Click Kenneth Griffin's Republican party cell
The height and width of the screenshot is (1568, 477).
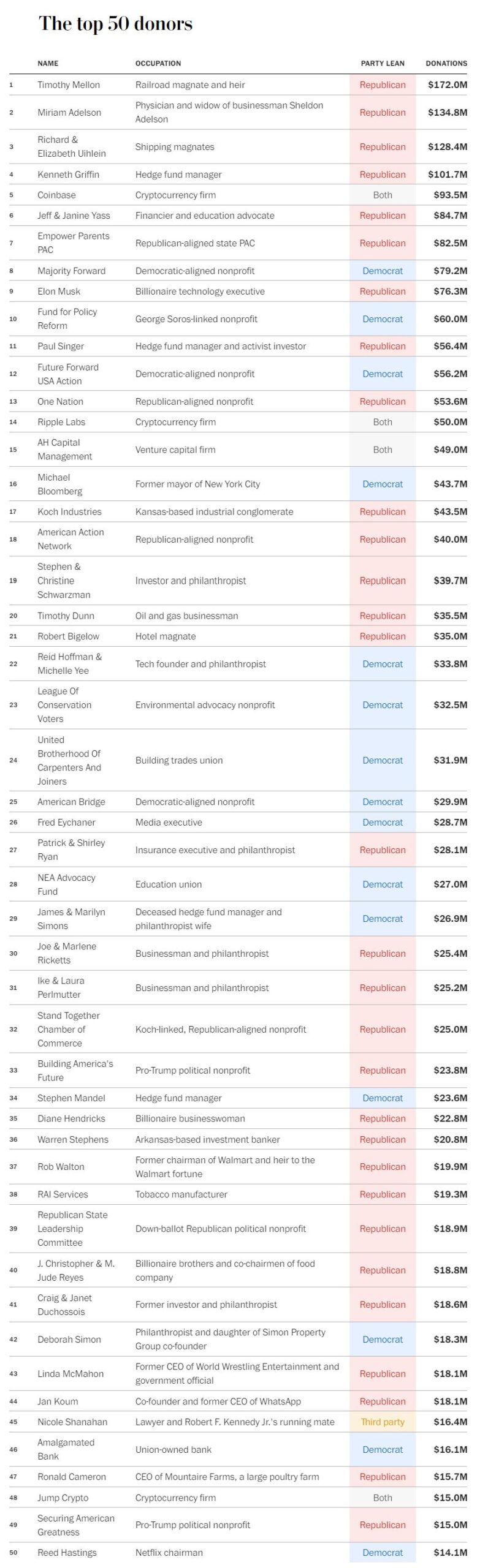pyautogui.click(x=383, y=174)
